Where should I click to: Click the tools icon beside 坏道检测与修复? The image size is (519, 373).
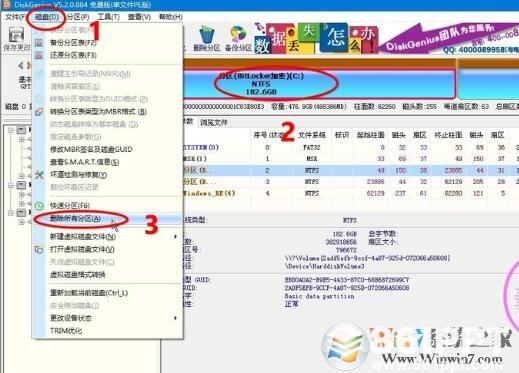click(39, 175)
